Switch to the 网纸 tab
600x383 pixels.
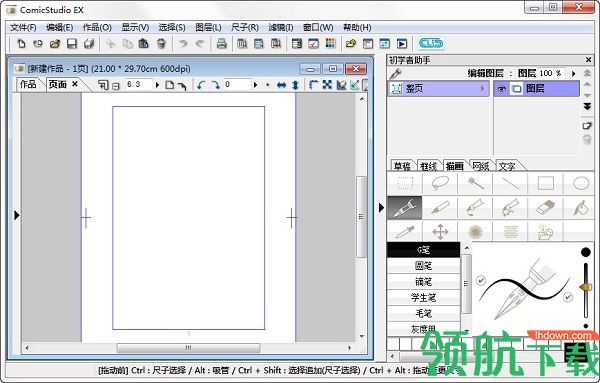pyautogui.click(x=481, y=166)
